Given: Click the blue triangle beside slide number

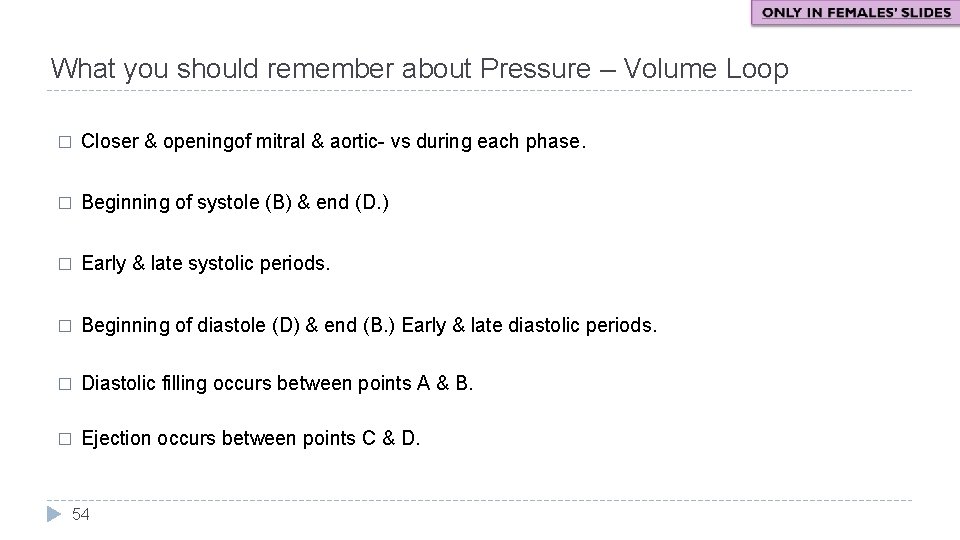Looking at the screenshot, I should pos(55,514).
